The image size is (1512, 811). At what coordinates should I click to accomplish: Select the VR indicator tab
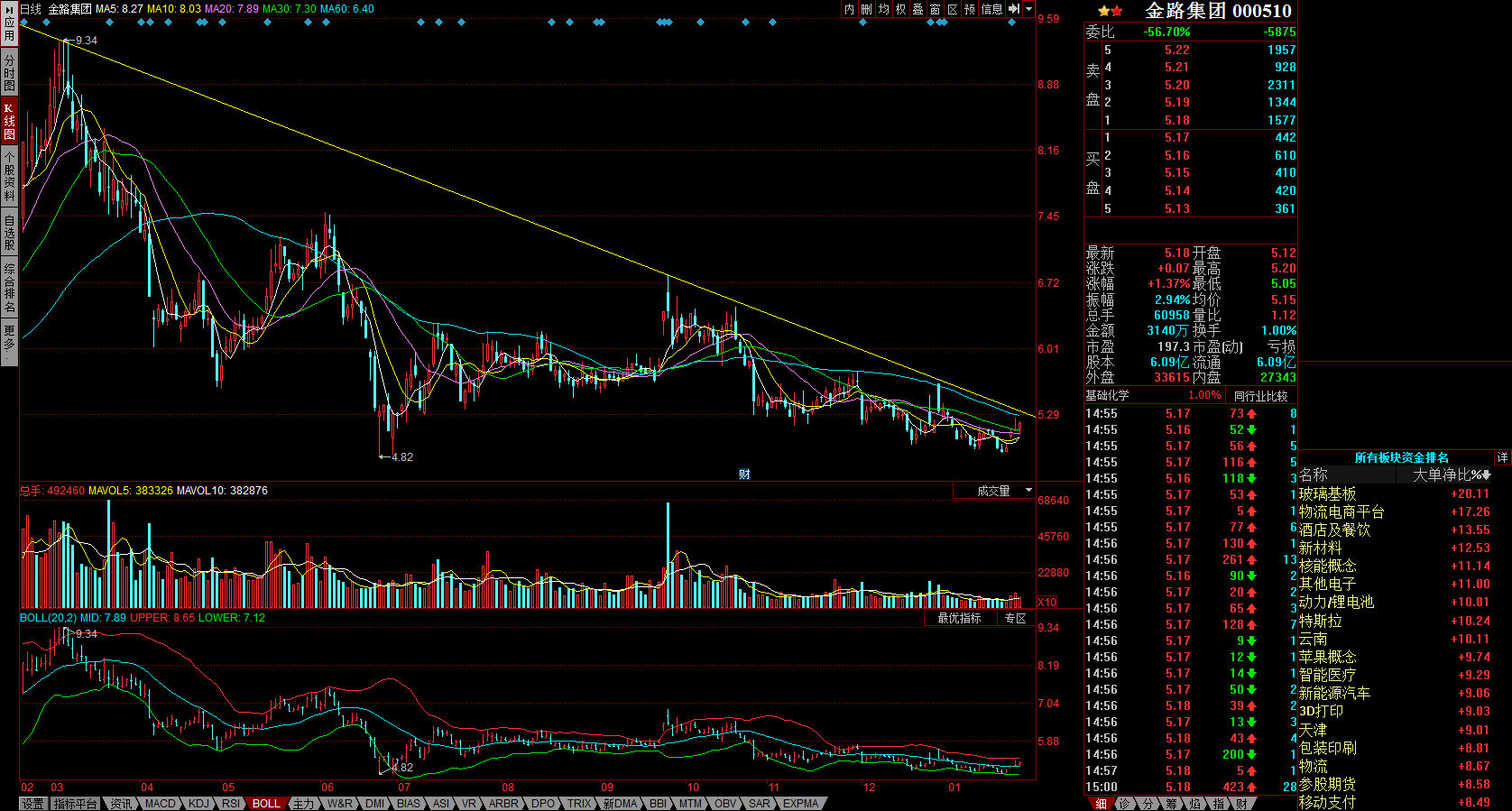point(469,804)
